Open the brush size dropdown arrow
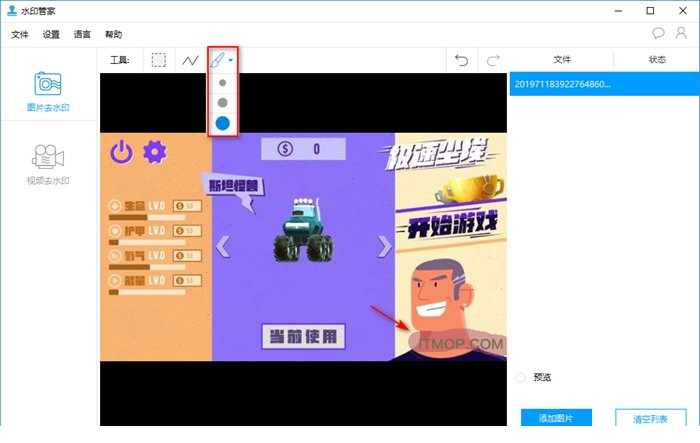This screenshot has width=700, height=443. pos(231,60)
